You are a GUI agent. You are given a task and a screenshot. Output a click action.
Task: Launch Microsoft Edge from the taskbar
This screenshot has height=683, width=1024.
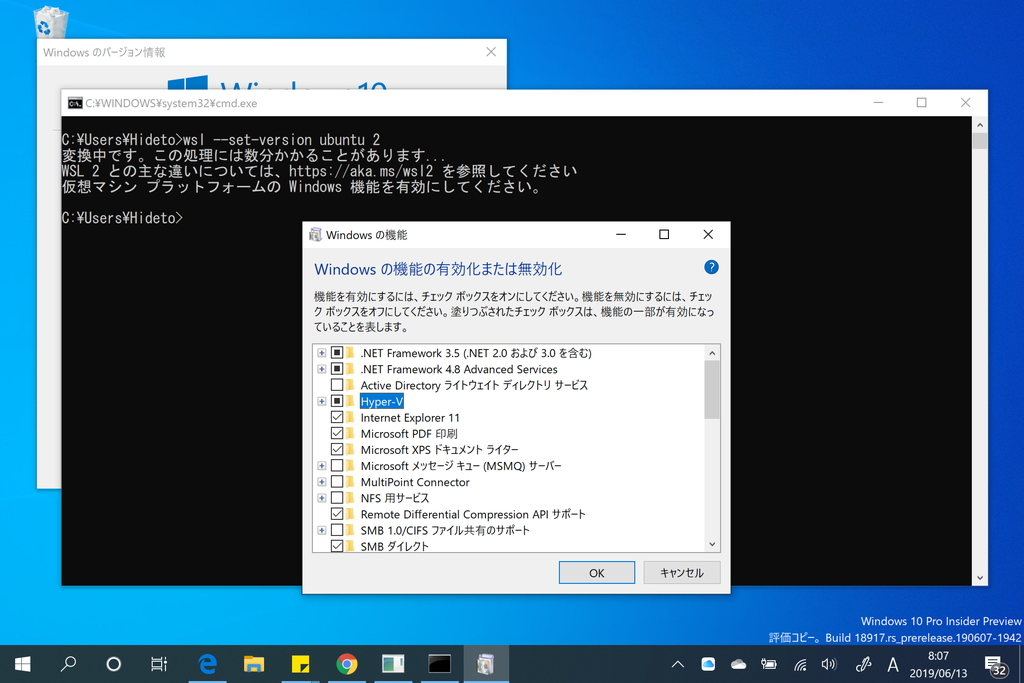207,663
